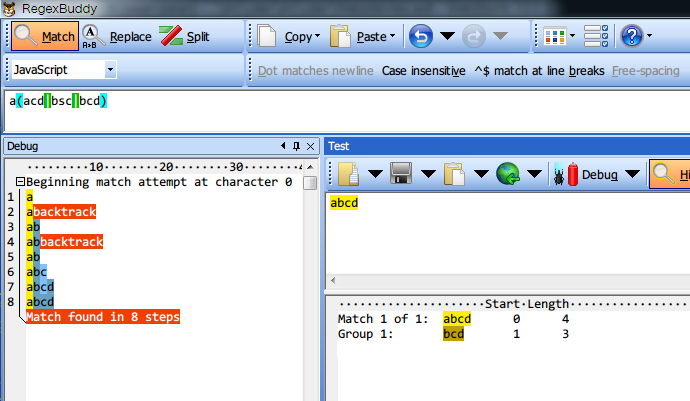Open dropdown next to Save icon
The width and height of the screenshot is (690, 401).
(429, 175)
